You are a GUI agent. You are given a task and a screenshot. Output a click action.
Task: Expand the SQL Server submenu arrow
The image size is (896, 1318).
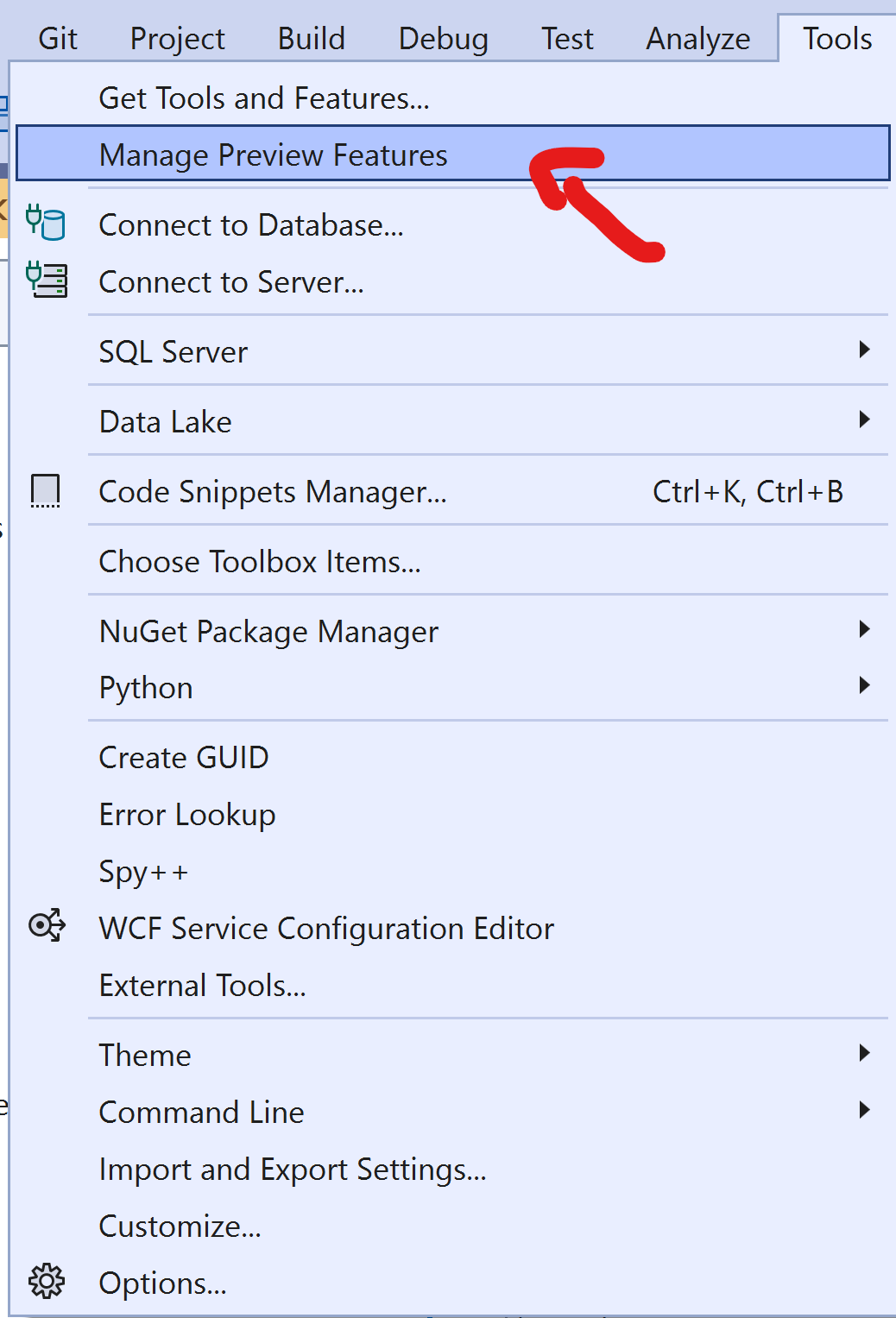[x=864, y=350]
